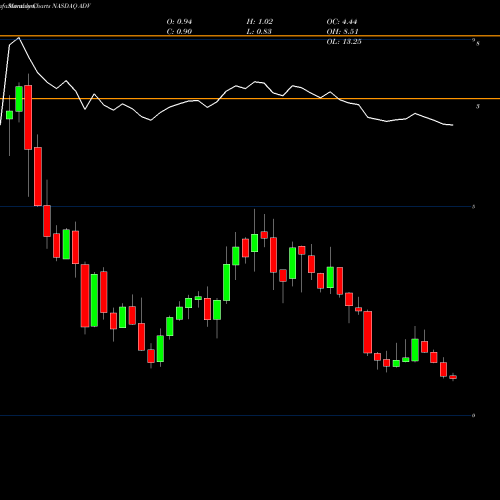Click the axis label '0' at the bottom gridline

[473, 415]
